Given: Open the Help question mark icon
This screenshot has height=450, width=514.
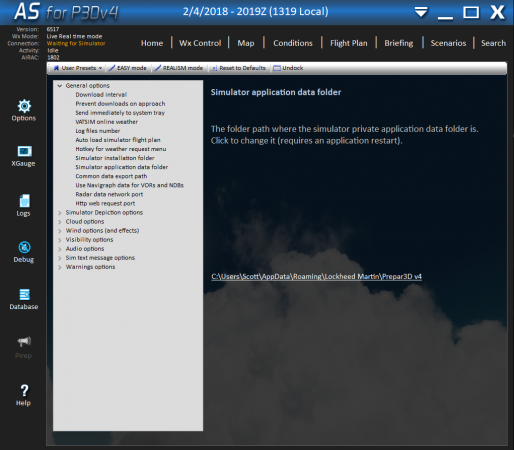Looking at the screenshot, I should 24,390.
